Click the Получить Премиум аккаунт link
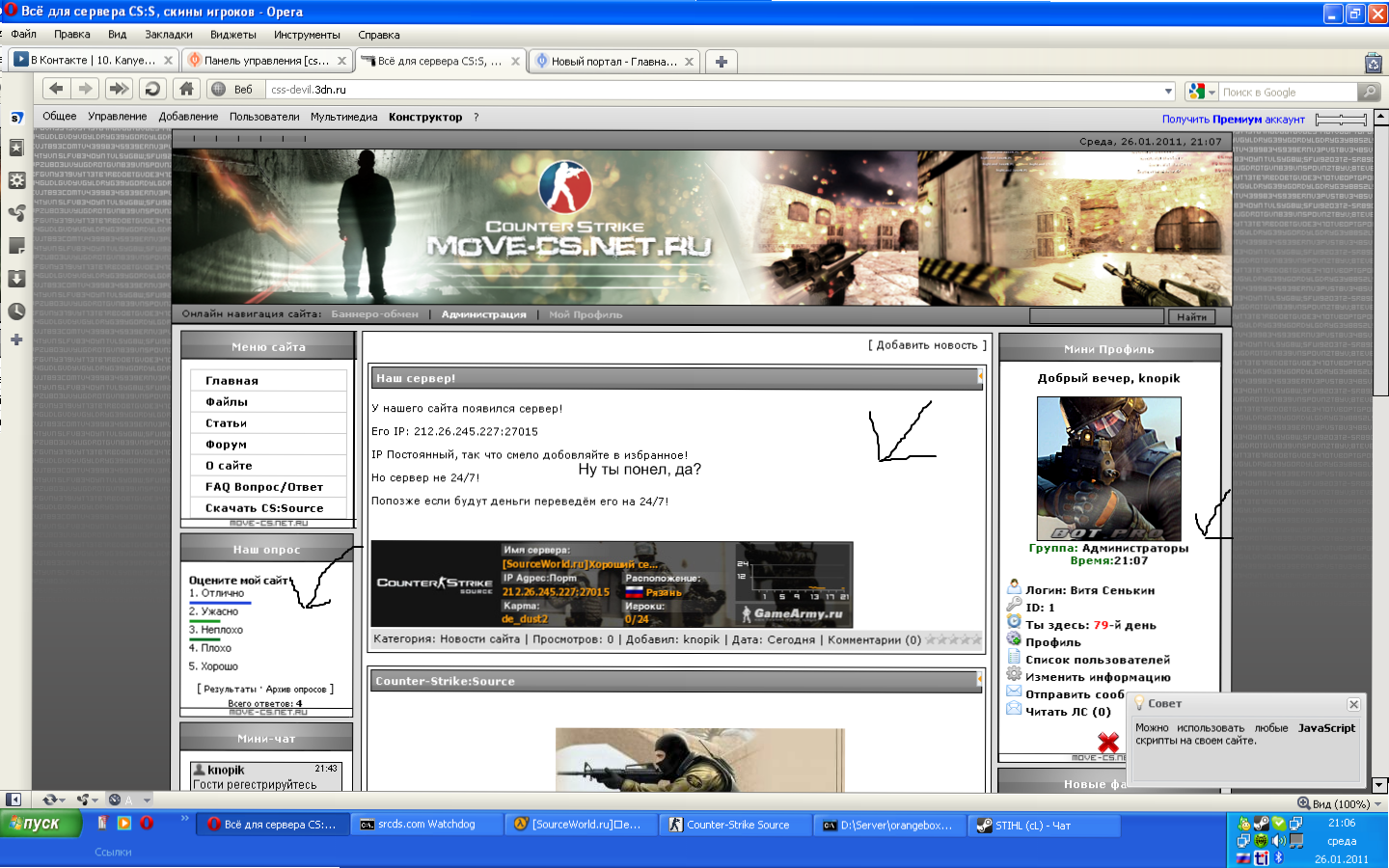 [x=1234, y=120]
